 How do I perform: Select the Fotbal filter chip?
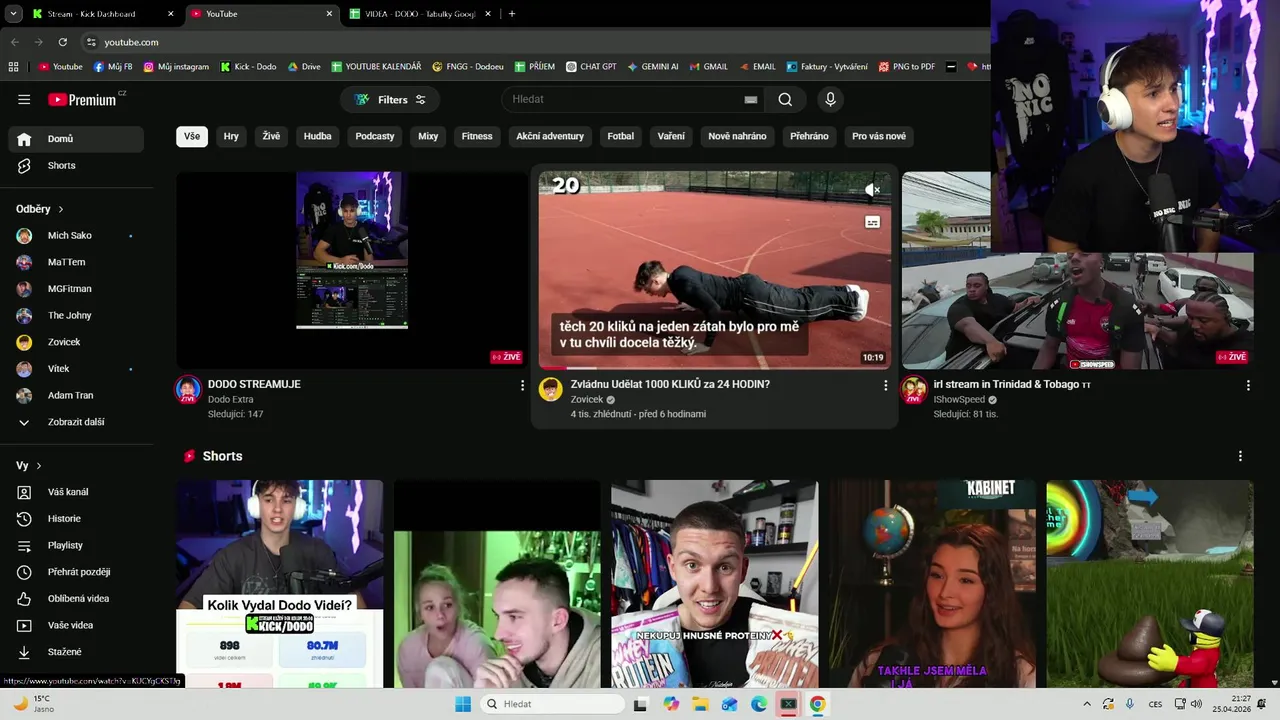[621, 136]
